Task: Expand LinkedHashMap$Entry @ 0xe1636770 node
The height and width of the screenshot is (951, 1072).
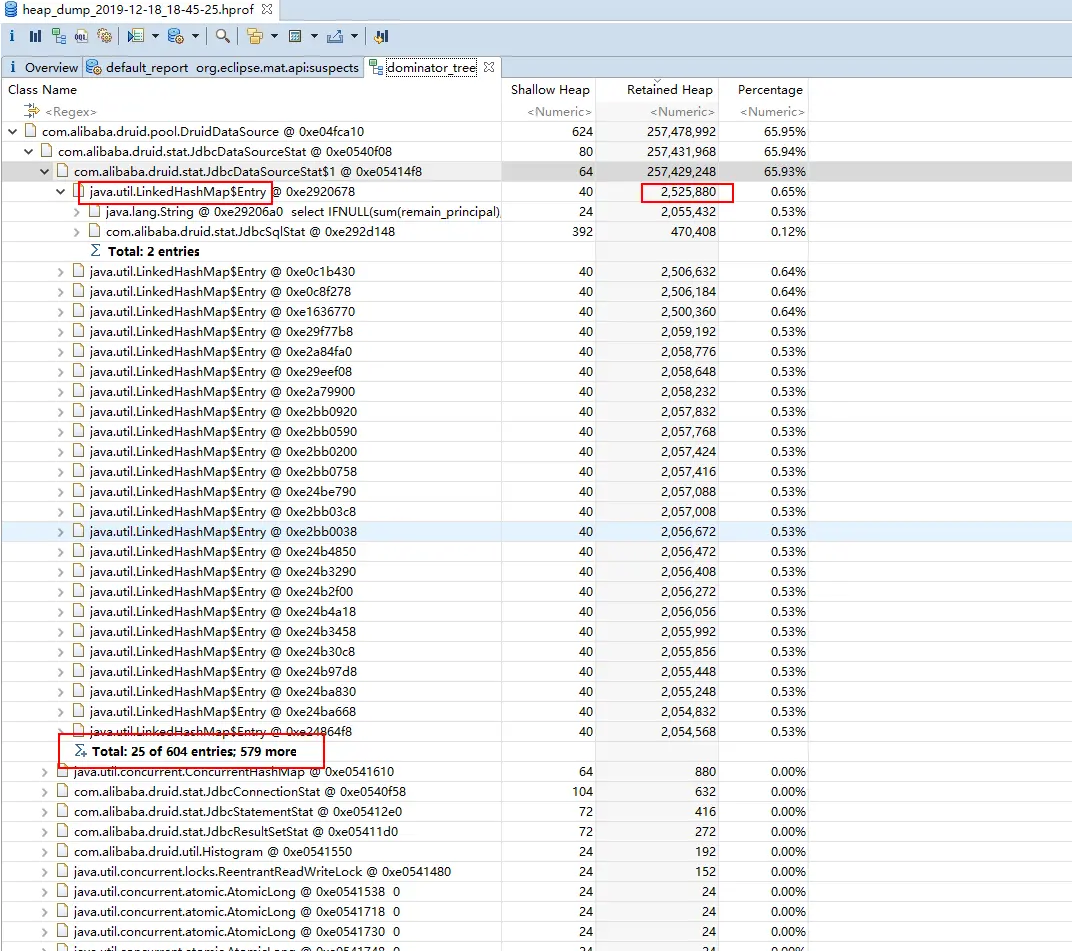Action: [x=60, y=312]
